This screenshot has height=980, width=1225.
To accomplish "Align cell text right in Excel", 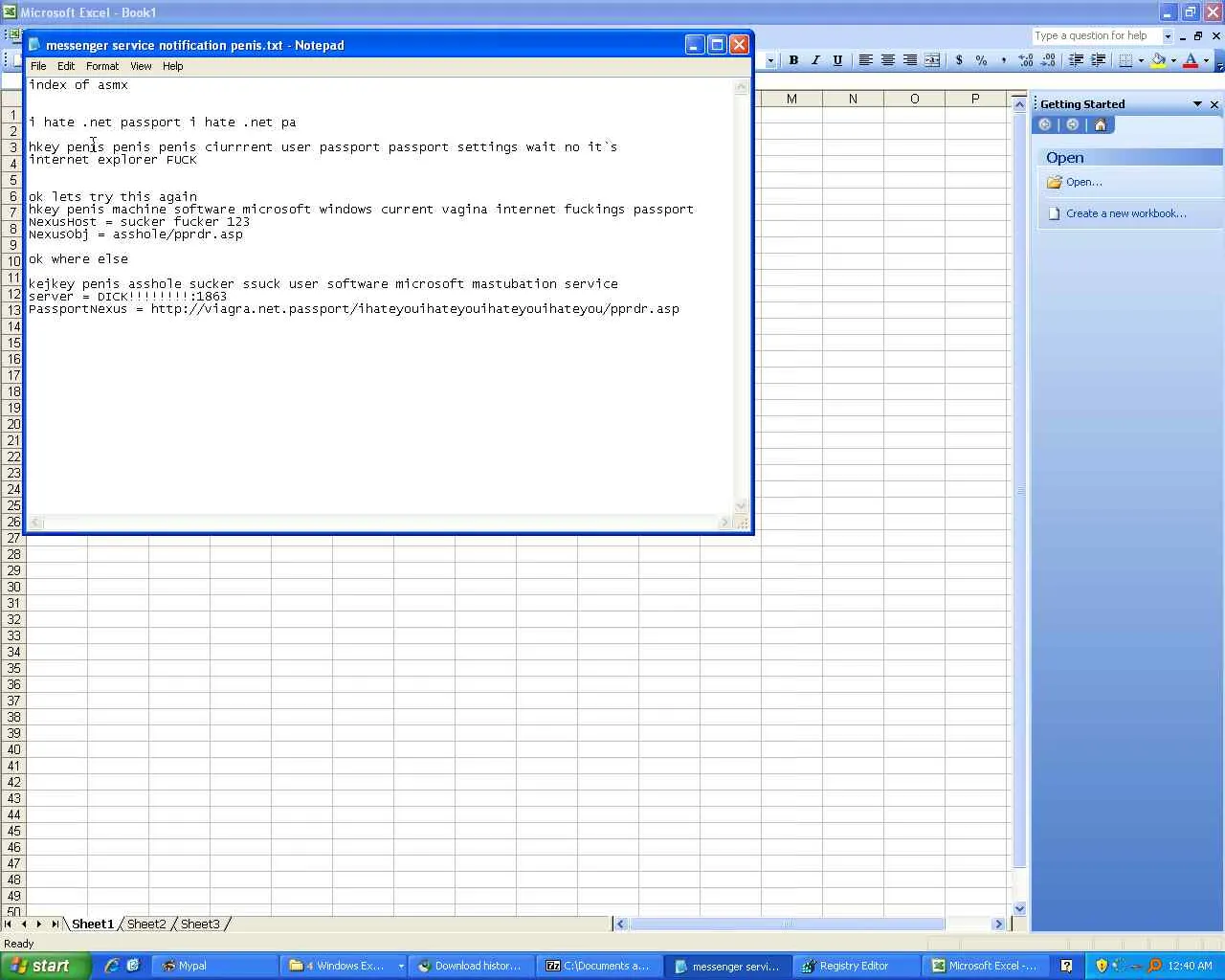I will point(910,60).
